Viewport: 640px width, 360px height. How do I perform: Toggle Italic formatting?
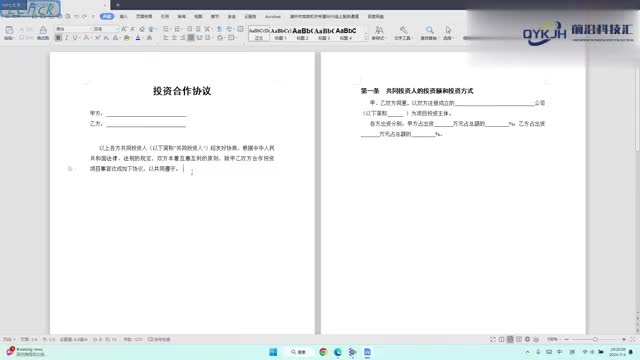pos(67,38)
